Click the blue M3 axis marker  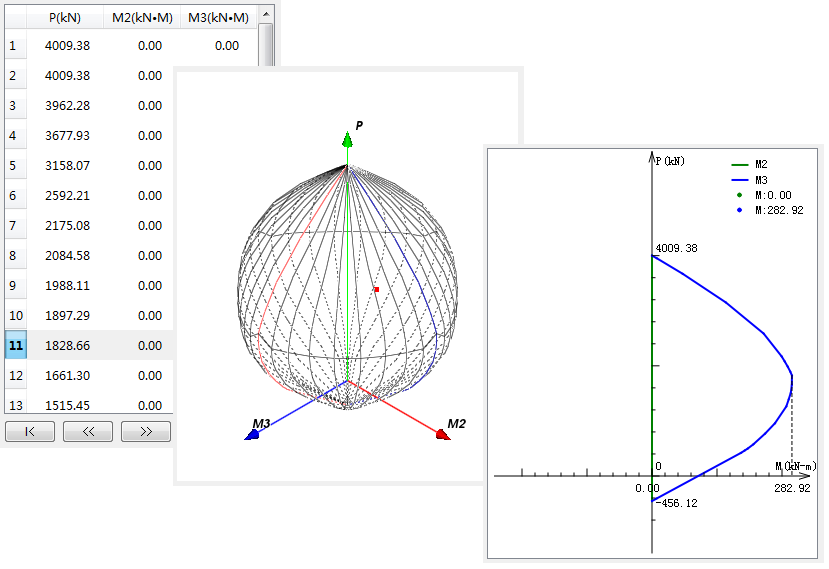(x=251, y=435)
